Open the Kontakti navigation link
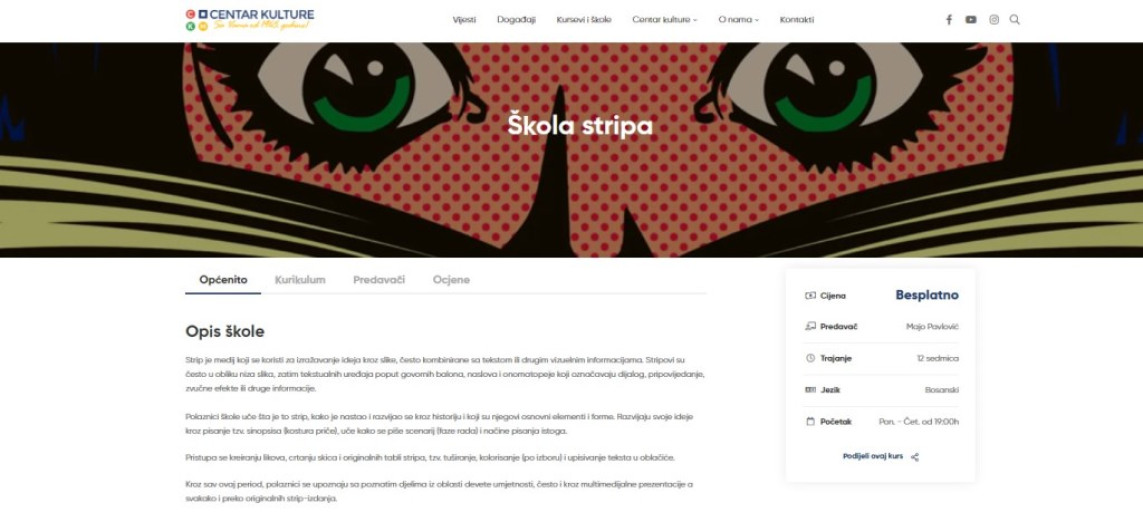This screenshot has height=522, width=1143. tap(797, 20)
